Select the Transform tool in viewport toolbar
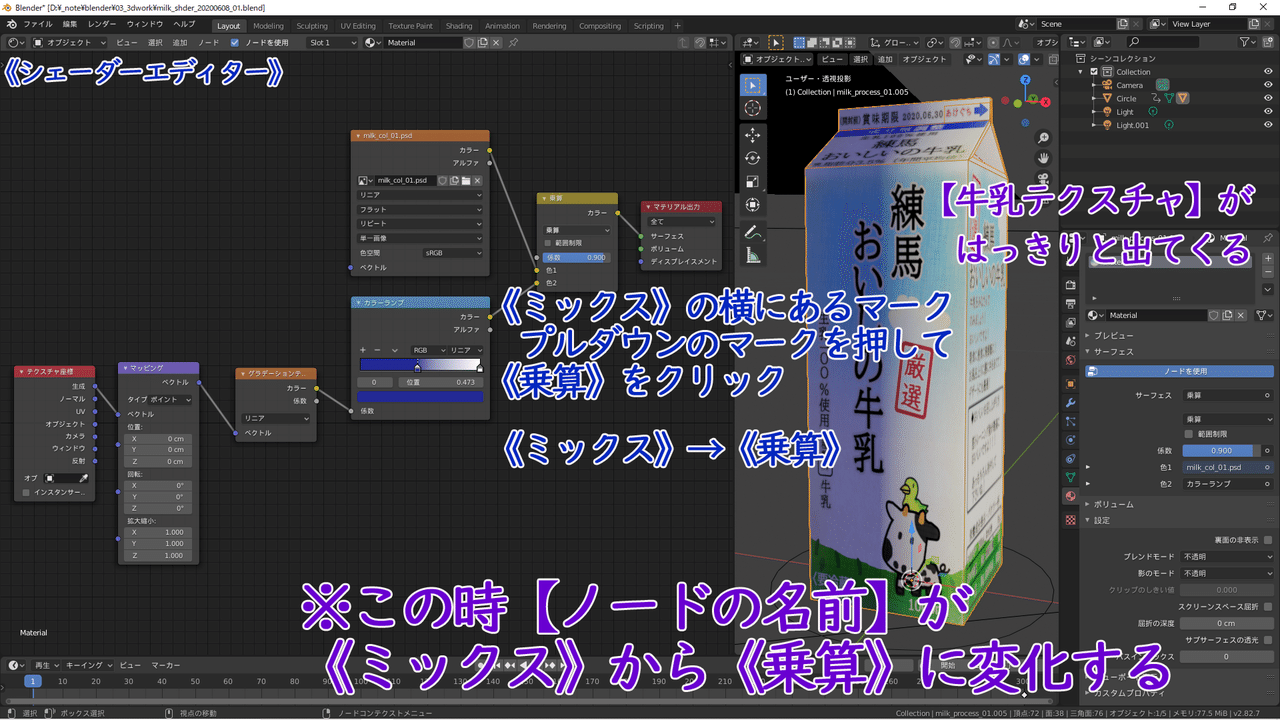Image resolution: width=1280 pixels, height=720 pixels. (x=752, y=204)
